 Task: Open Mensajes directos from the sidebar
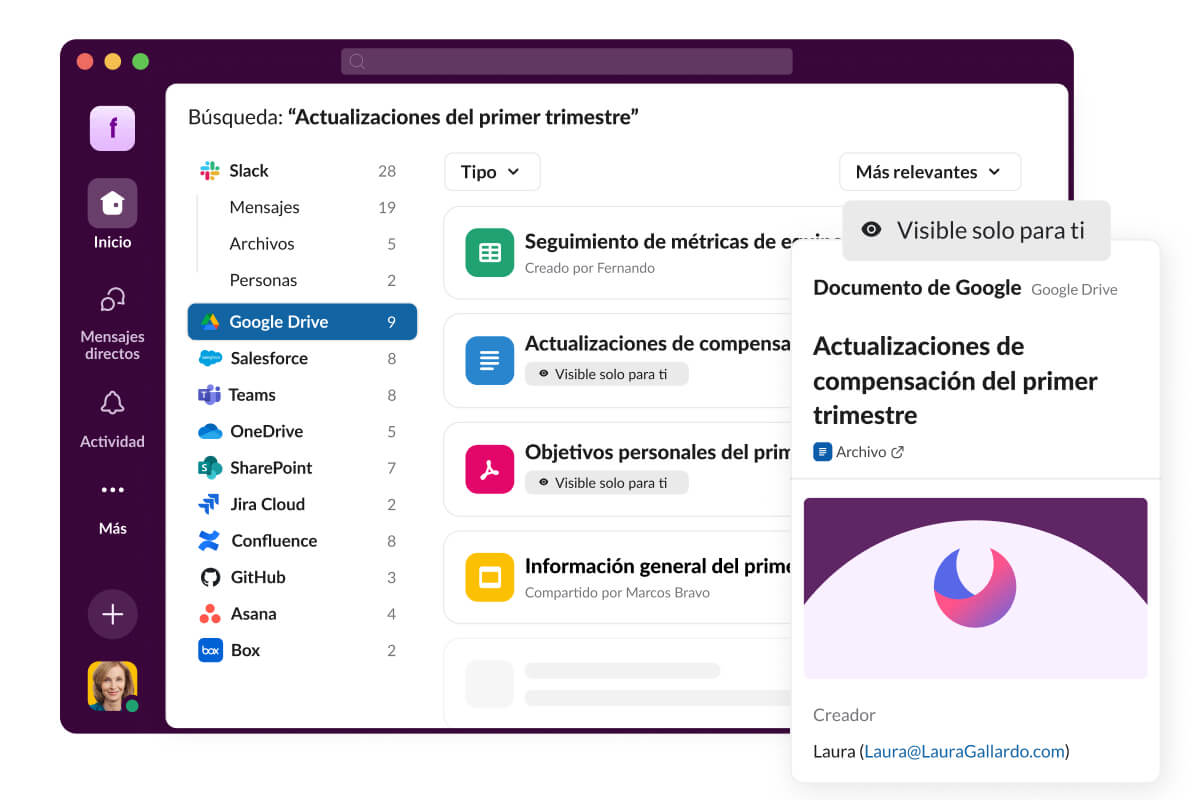click(x=112, y=300)
